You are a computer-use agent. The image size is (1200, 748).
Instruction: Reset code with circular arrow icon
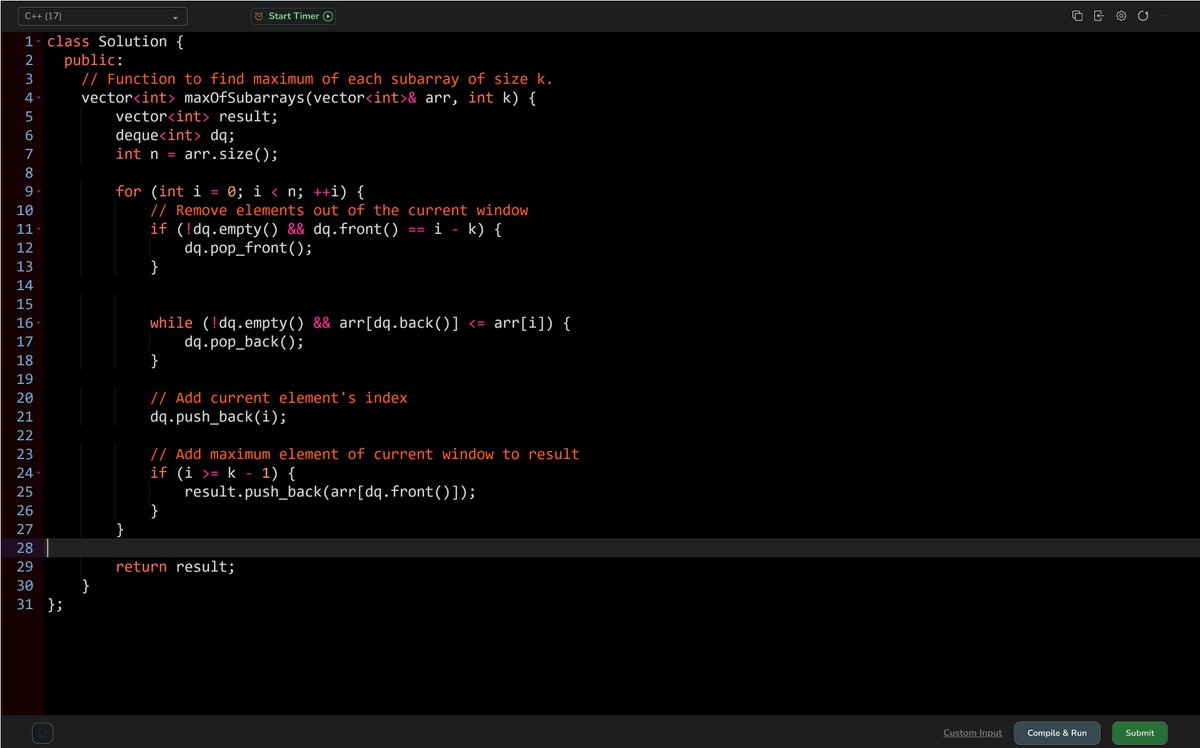coord(1143,16)
